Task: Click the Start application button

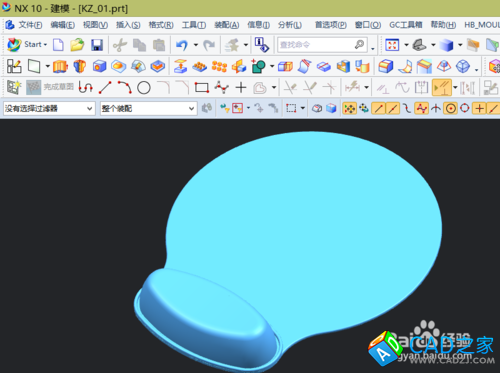Action: tap(27, 44)
